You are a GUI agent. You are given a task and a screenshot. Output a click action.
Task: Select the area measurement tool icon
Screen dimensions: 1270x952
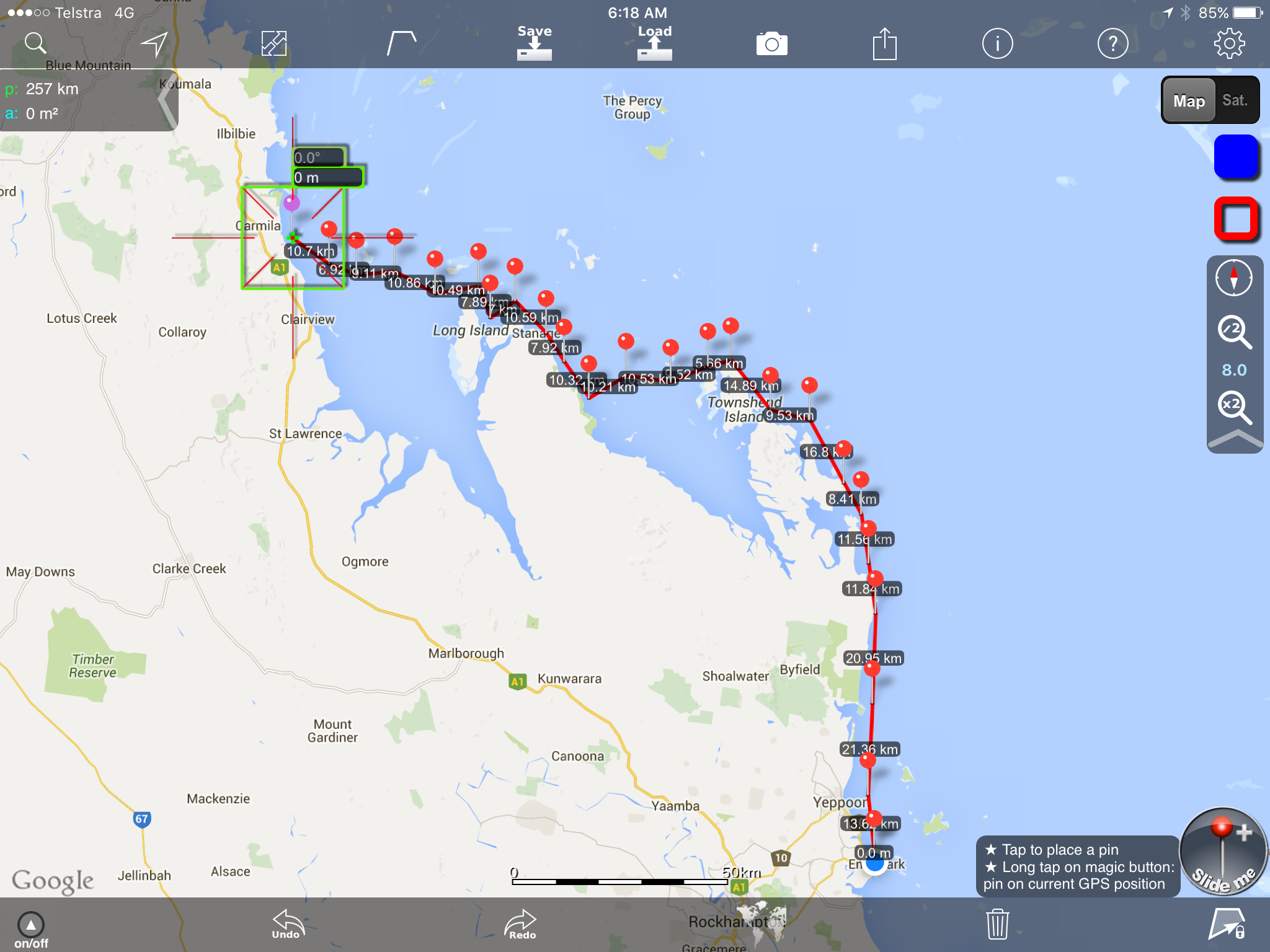coord(273,43)
